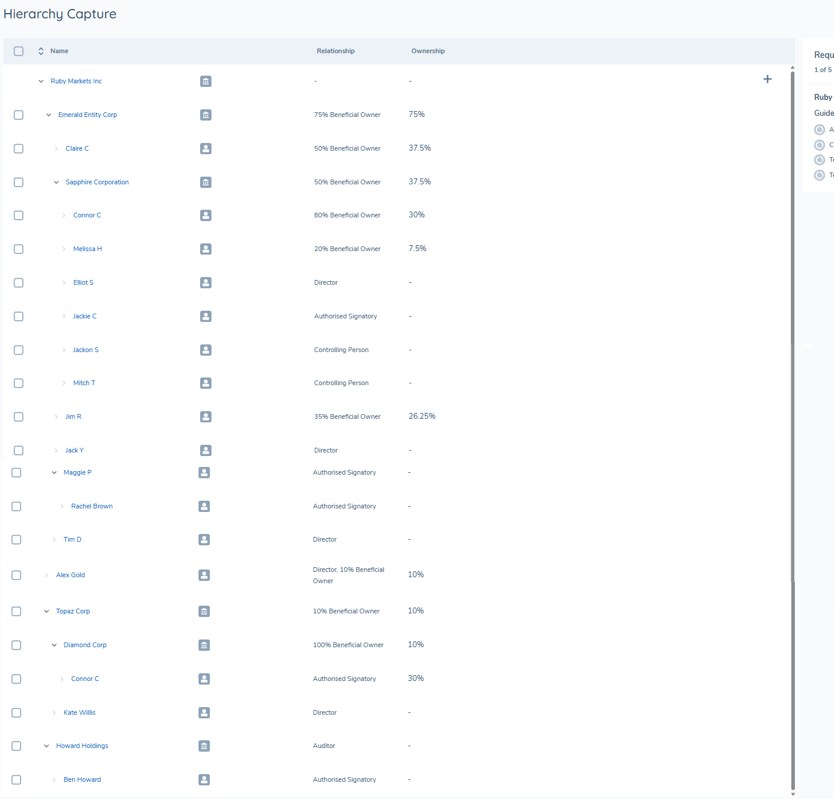Click "100% Beneficial Owner" relationship text
The image size is (835, 799).
click(348, 645)
